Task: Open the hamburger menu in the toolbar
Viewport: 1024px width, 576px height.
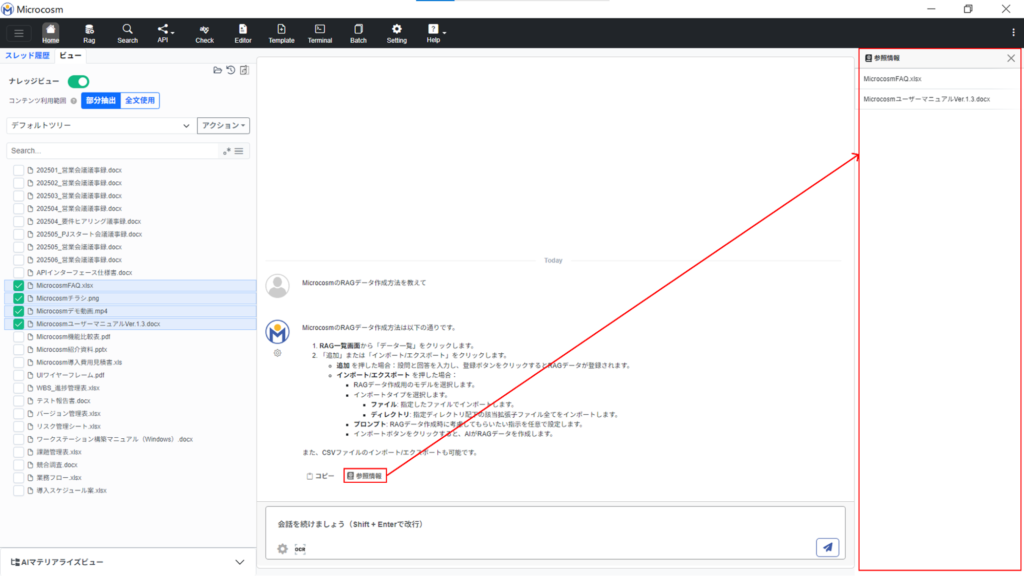Action: click(19, 33)
